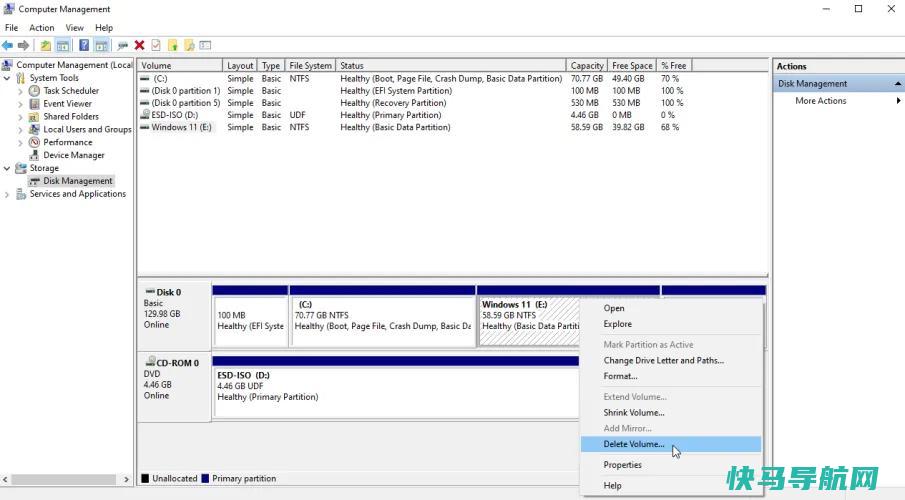Open the Help menu in menu bar
905x500 pixels.
104,28
